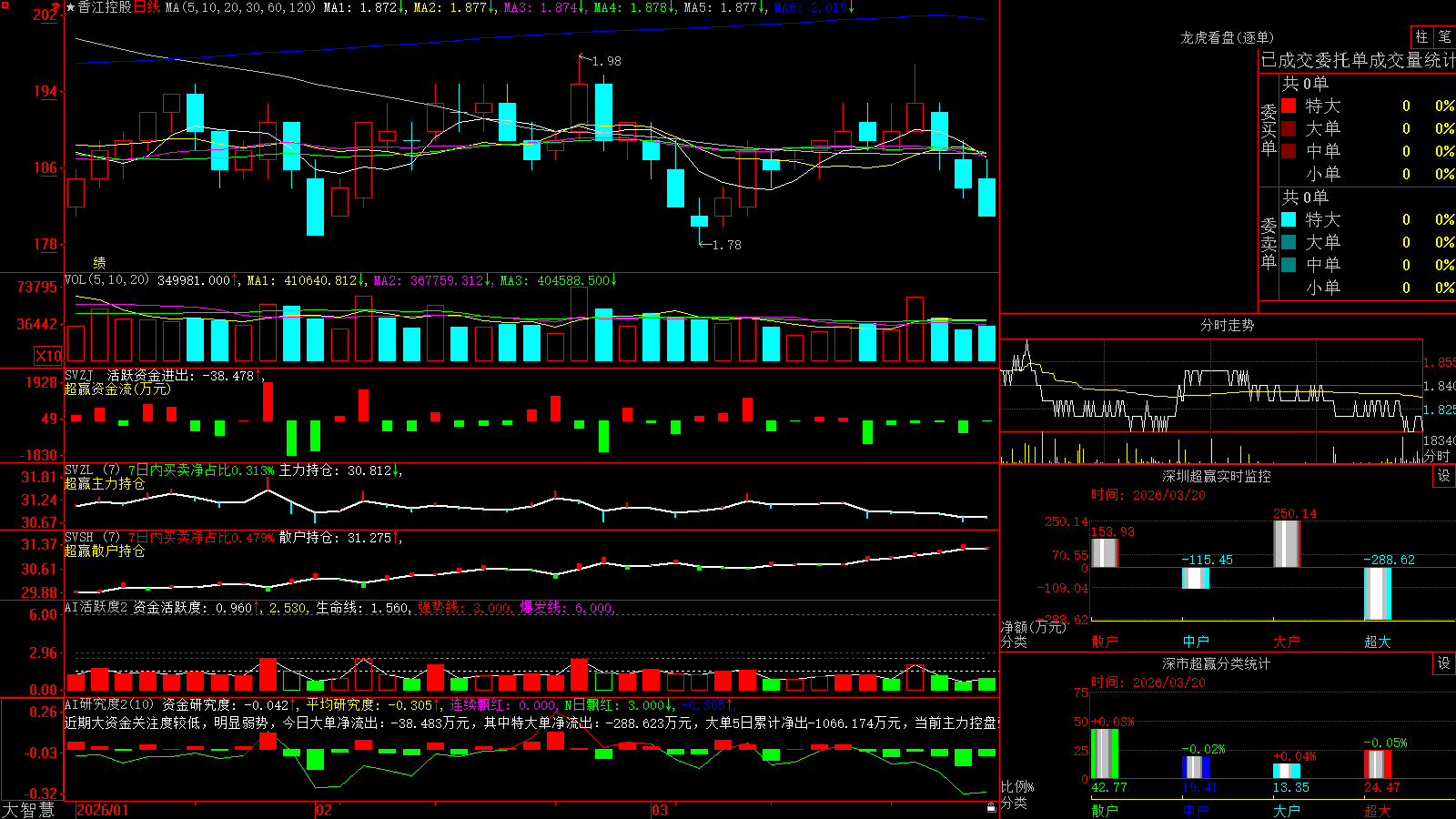Screen dimensions: 1456x819
Task: Click the 大户 bar showing 250.14
Action: (x=1287, y=543)
